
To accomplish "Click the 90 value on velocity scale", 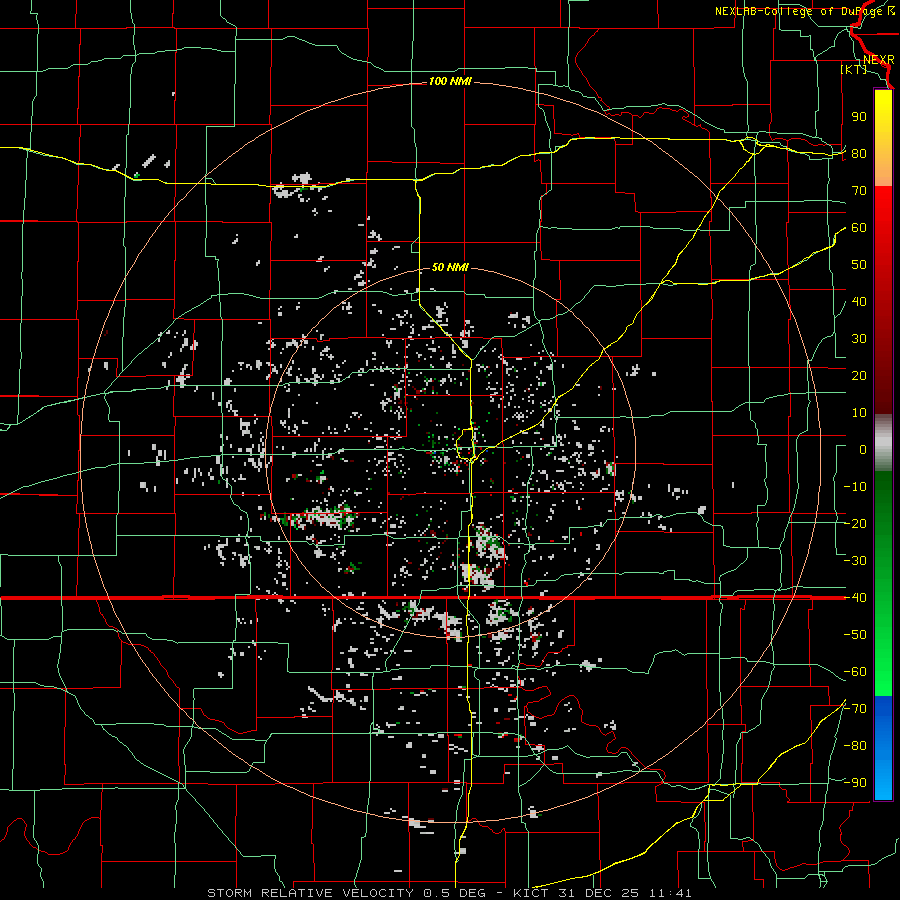I will click(x=859, y=117).
